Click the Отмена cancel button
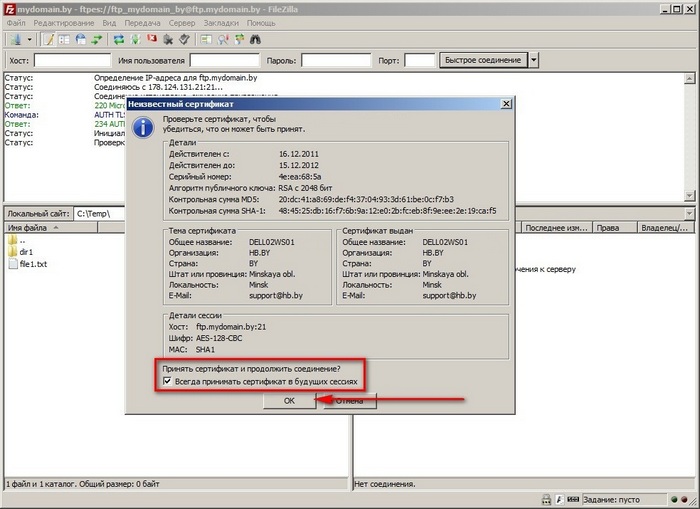Screen dimensions: 700x509 [350, 401]
